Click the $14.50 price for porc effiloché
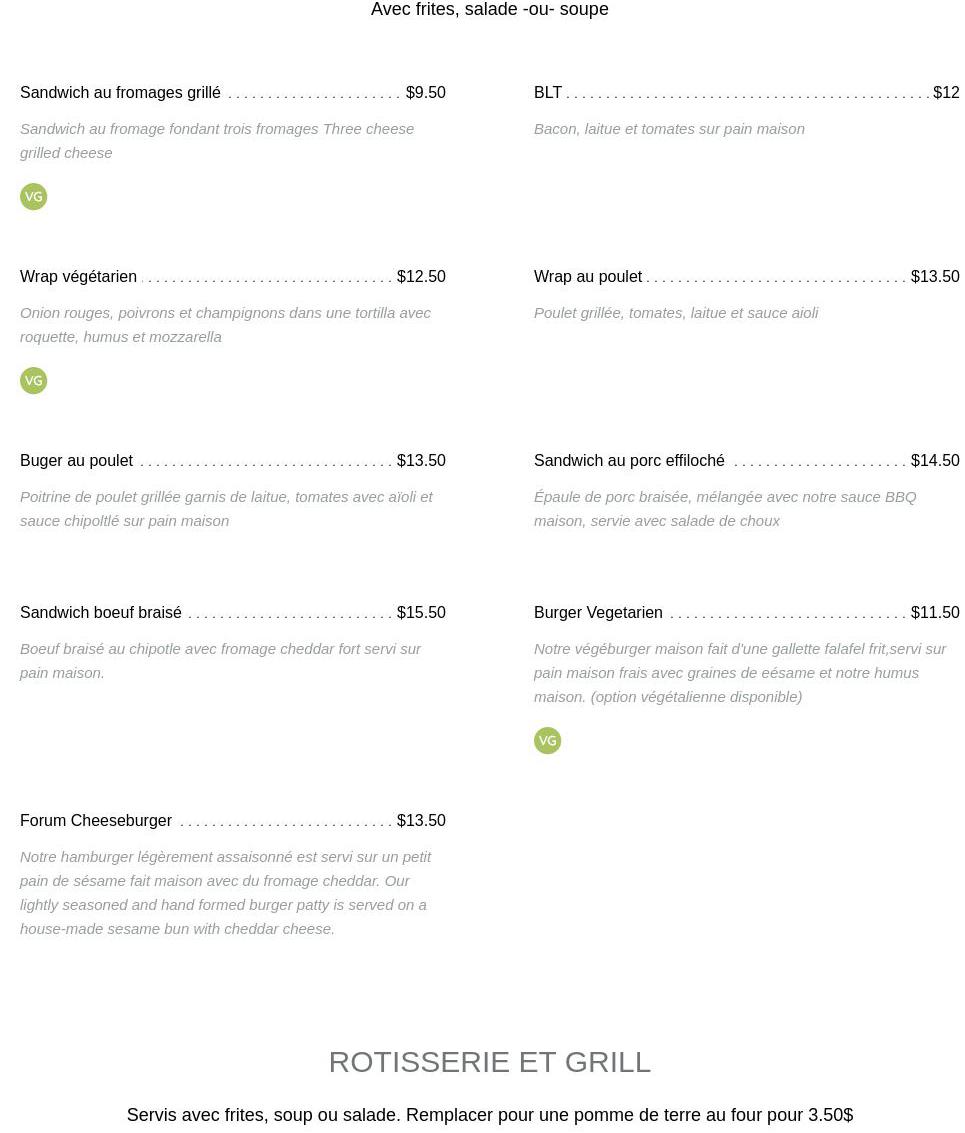Screen dimensions: 965x1133 (x=935, y=461)
